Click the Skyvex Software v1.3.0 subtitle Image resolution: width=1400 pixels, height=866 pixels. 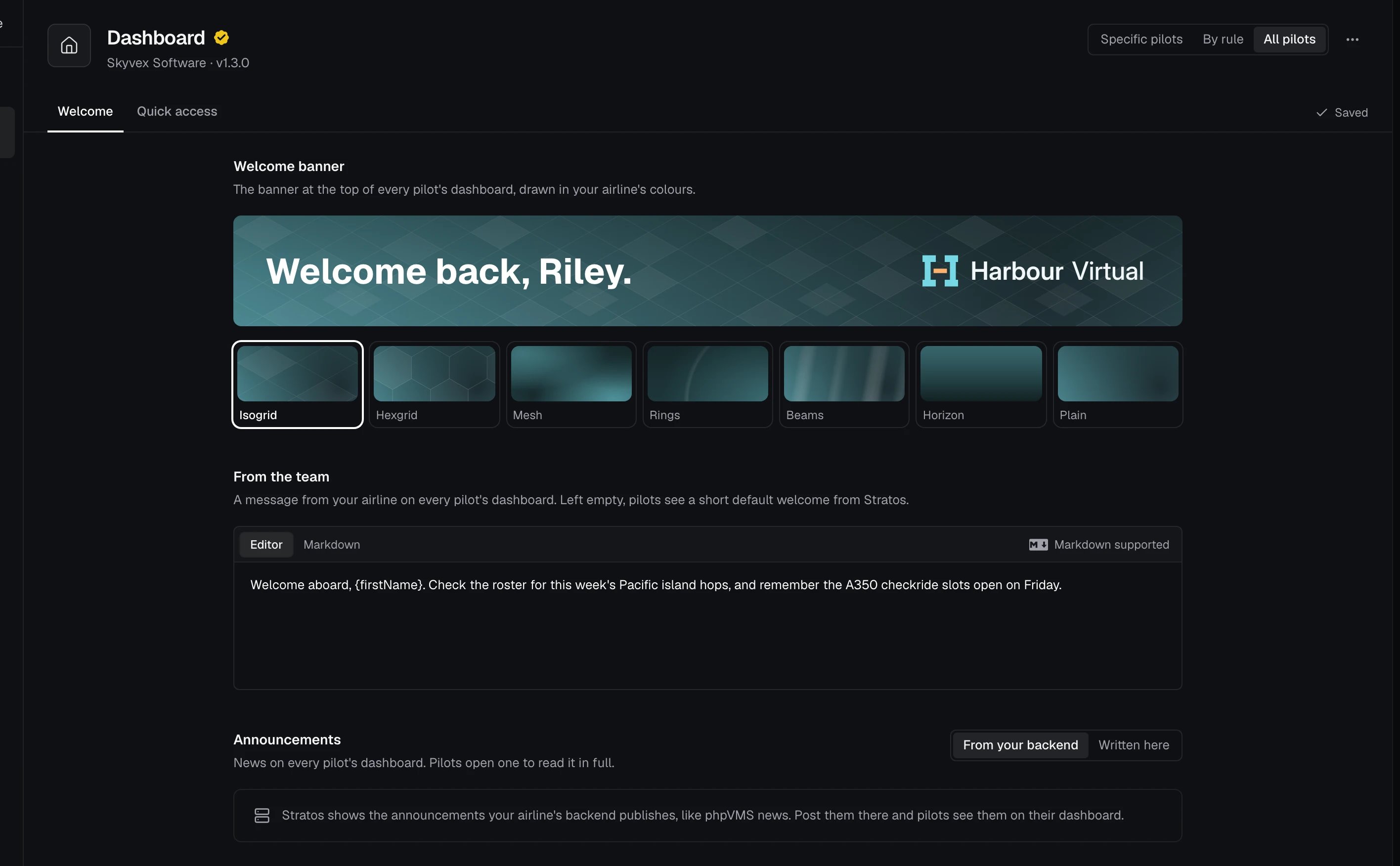click(177, 63)
